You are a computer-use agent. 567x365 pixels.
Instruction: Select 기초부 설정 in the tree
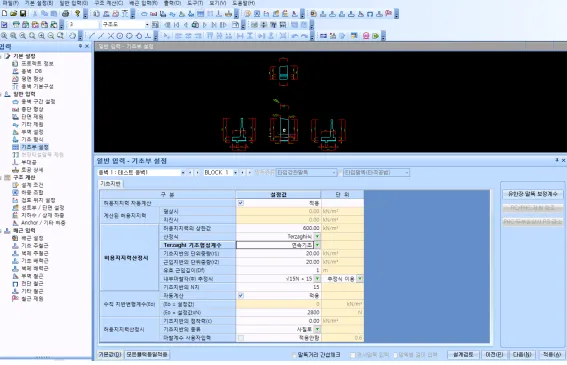click(x=34, y=147)
